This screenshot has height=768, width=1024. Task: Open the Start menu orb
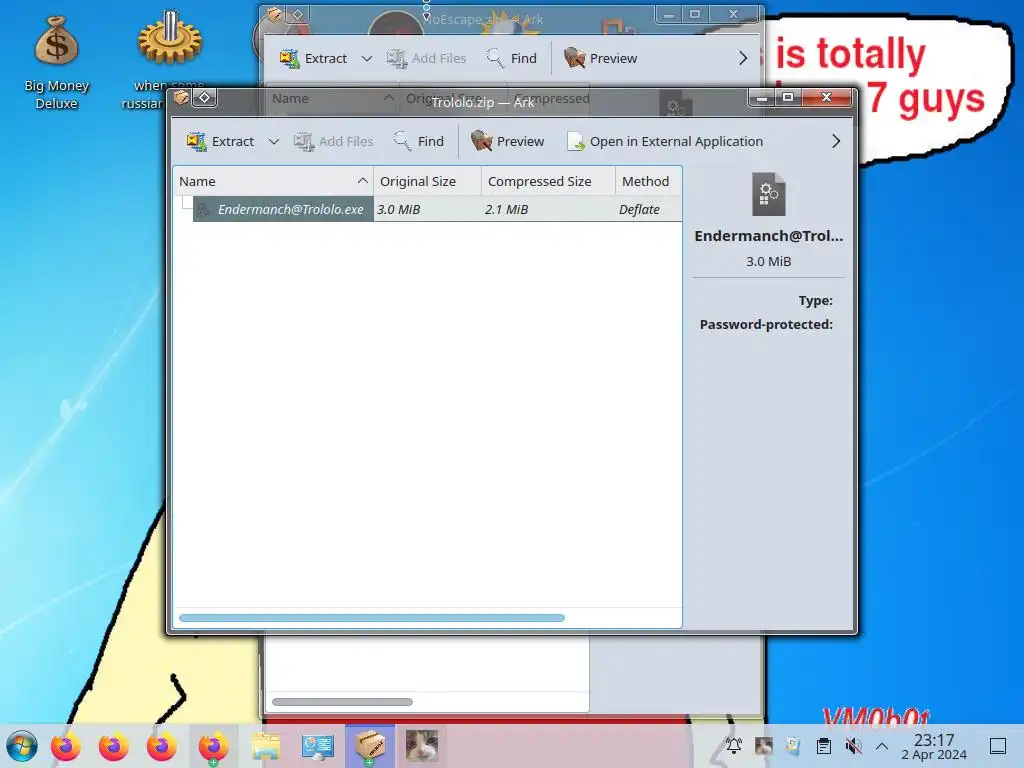coord(22,746)
